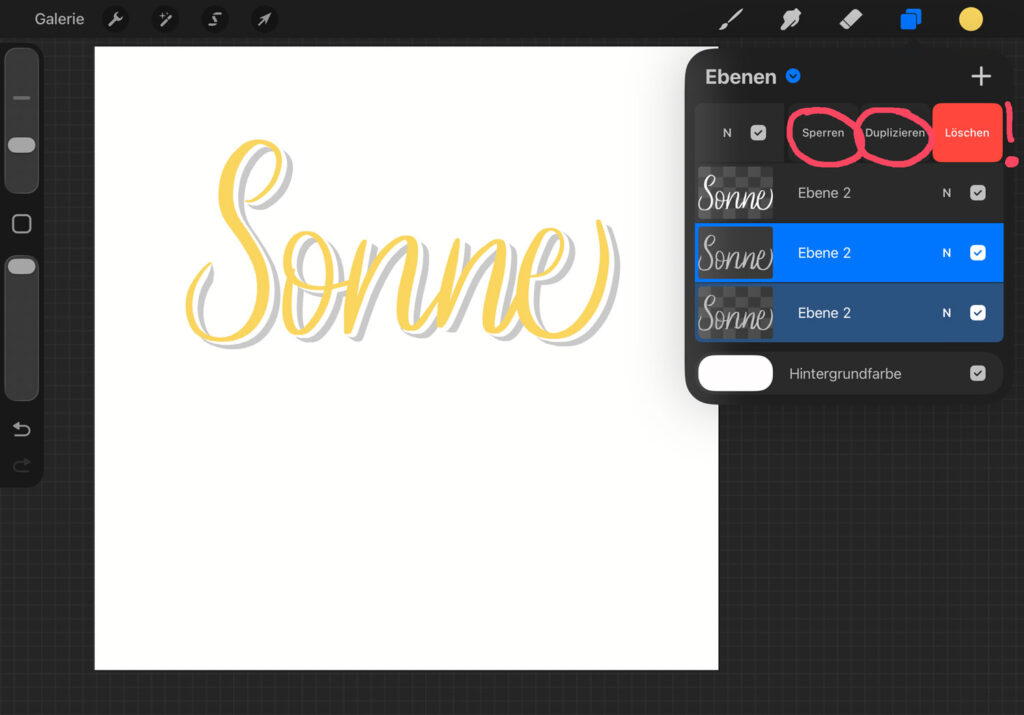Toggle visibility of dark-blue Ebene 2 layer

(x=978, y=313)
